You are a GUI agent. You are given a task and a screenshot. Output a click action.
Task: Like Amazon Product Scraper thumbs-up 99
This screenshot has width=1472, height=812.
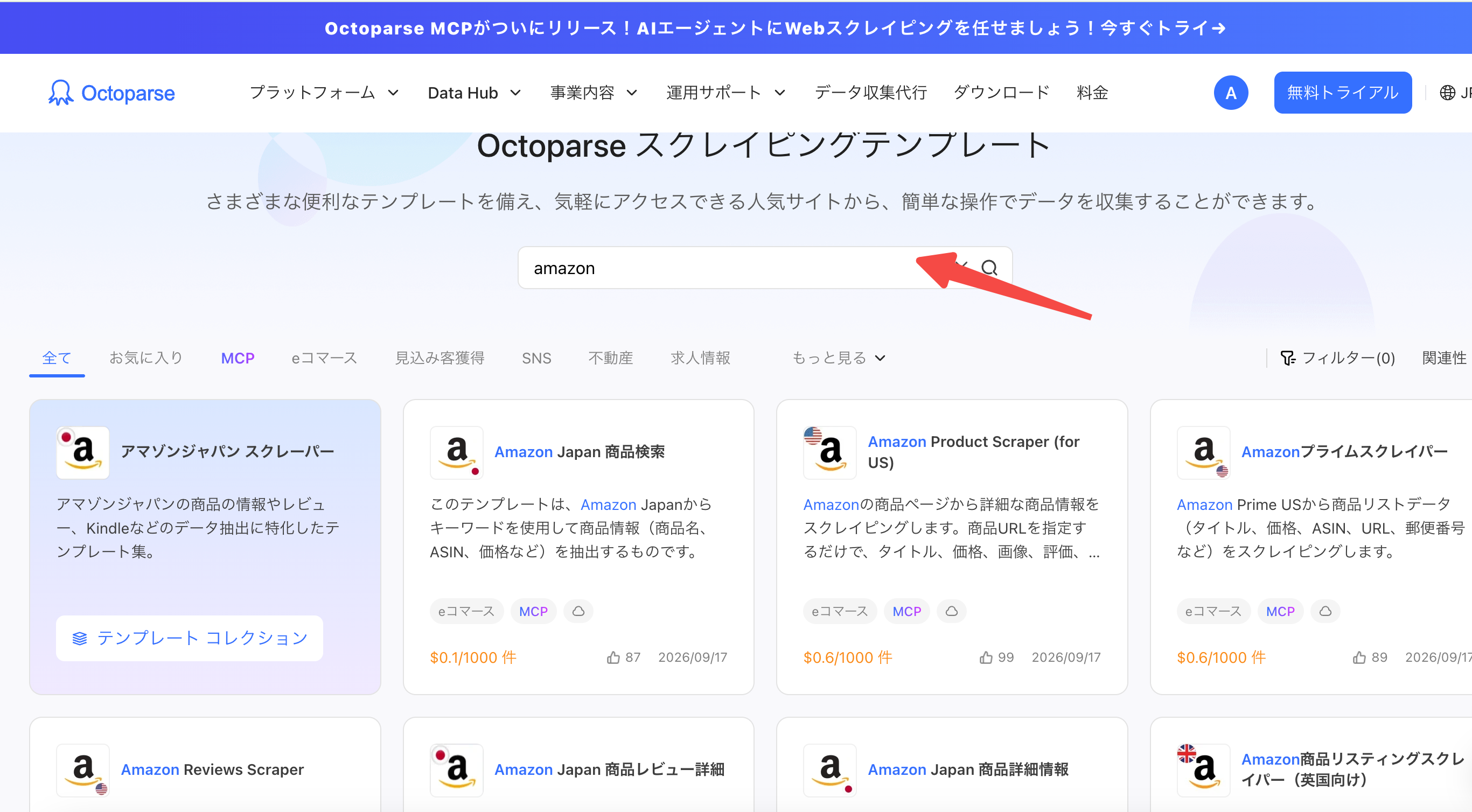(x=986, y=657)
